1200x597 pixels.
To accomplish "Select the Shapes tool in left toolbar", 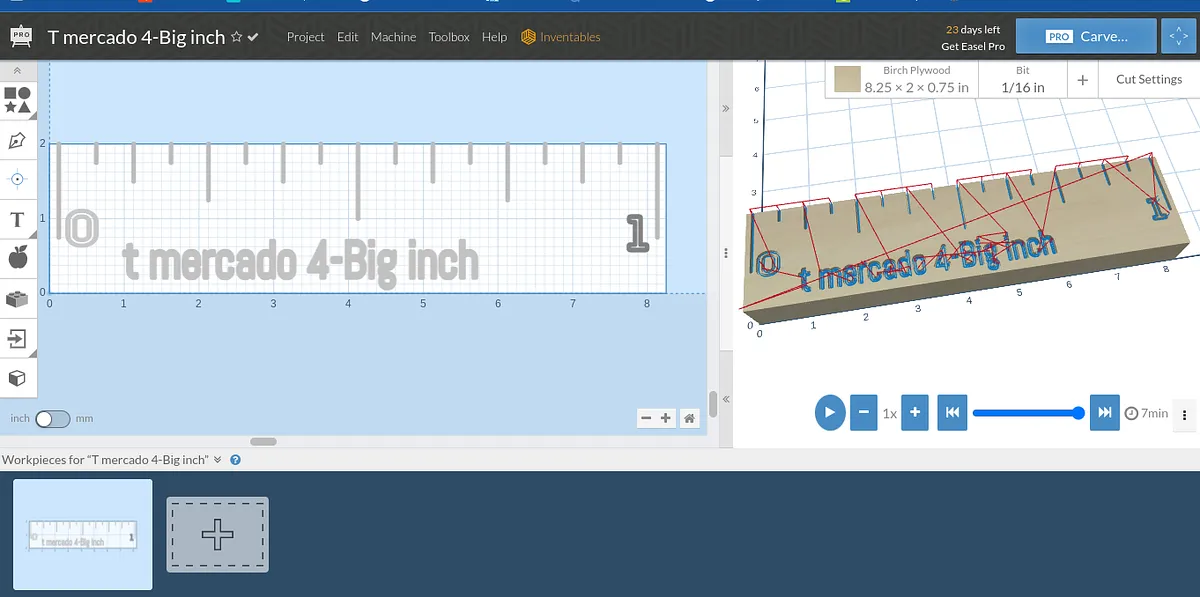I will [18, 99].
